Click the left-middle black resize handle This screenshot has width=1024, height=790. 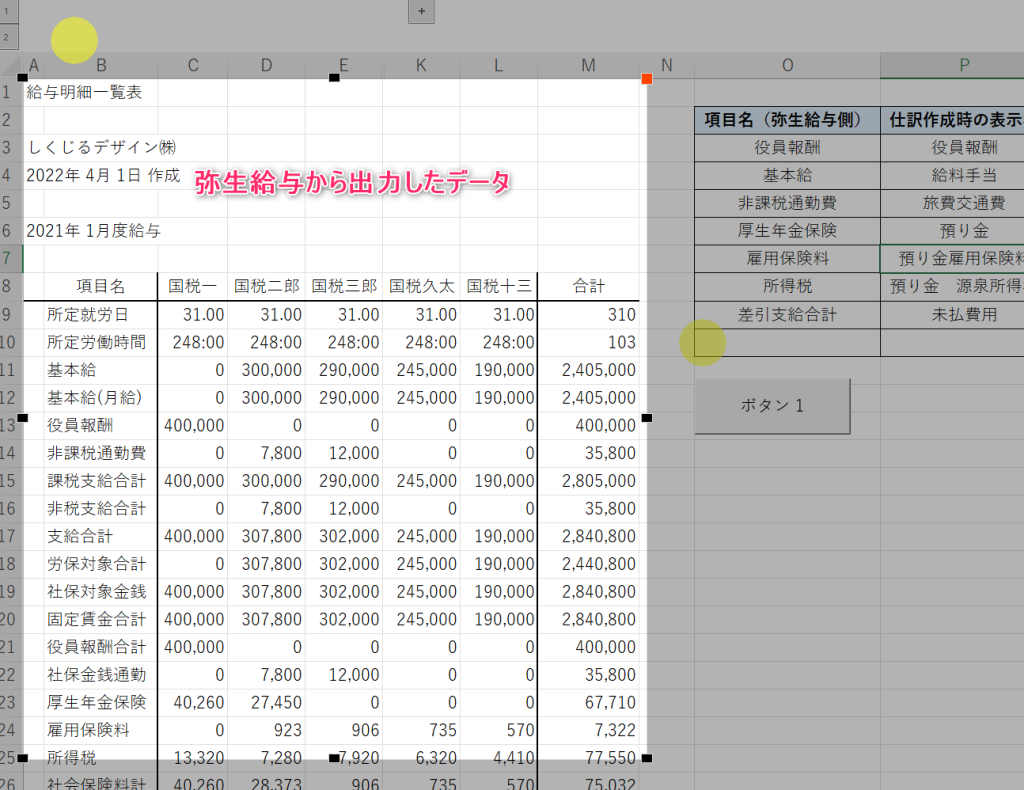pyautogui.click(x=22, y=417)
